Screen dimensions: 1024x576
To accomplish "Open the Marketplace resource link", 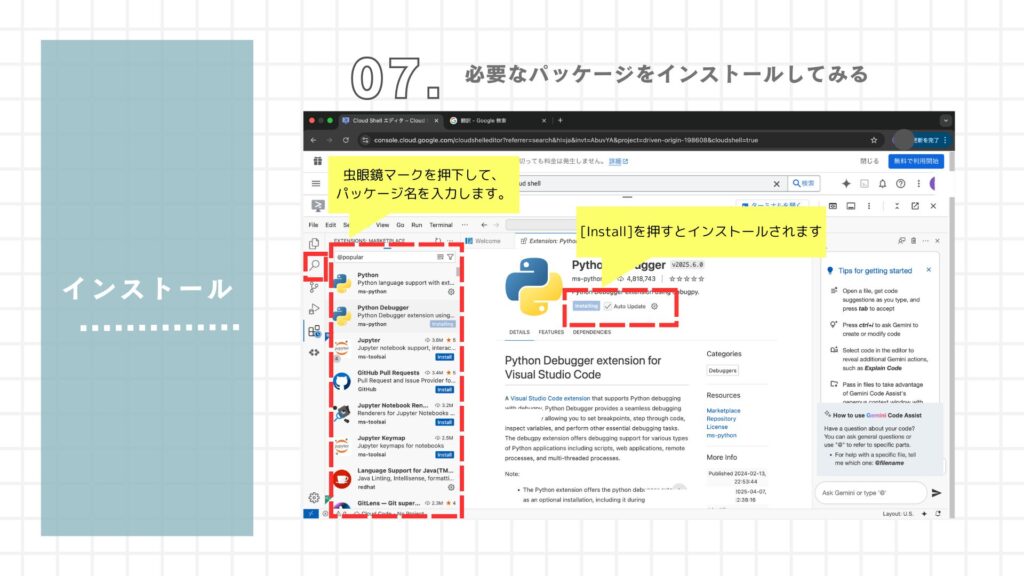I will (724, 411).
